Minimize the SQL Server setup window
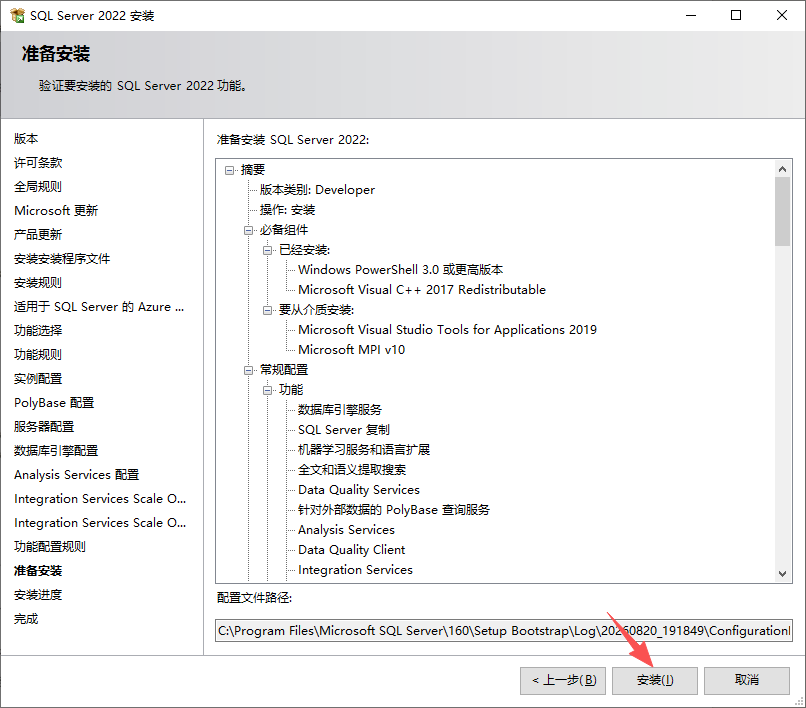 (x=691, y=15)
